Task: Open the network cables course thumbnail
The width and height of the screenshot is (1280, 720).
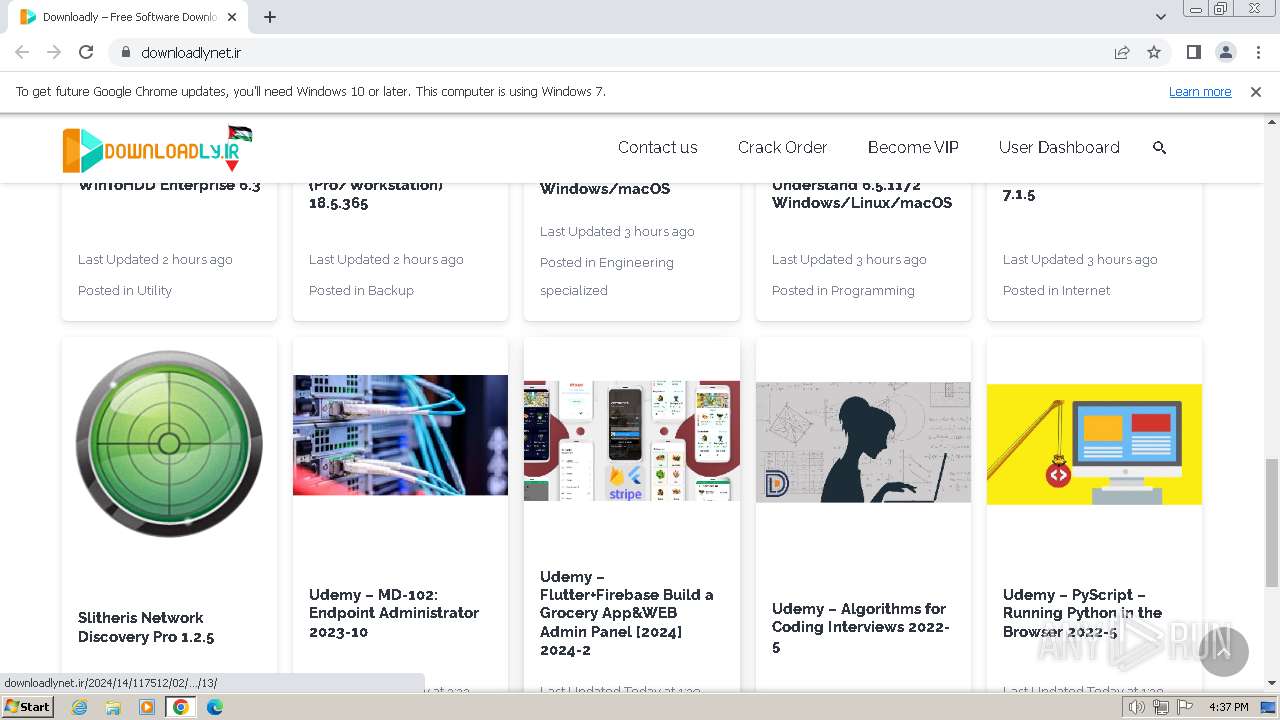Action: (x=400, y=435)
